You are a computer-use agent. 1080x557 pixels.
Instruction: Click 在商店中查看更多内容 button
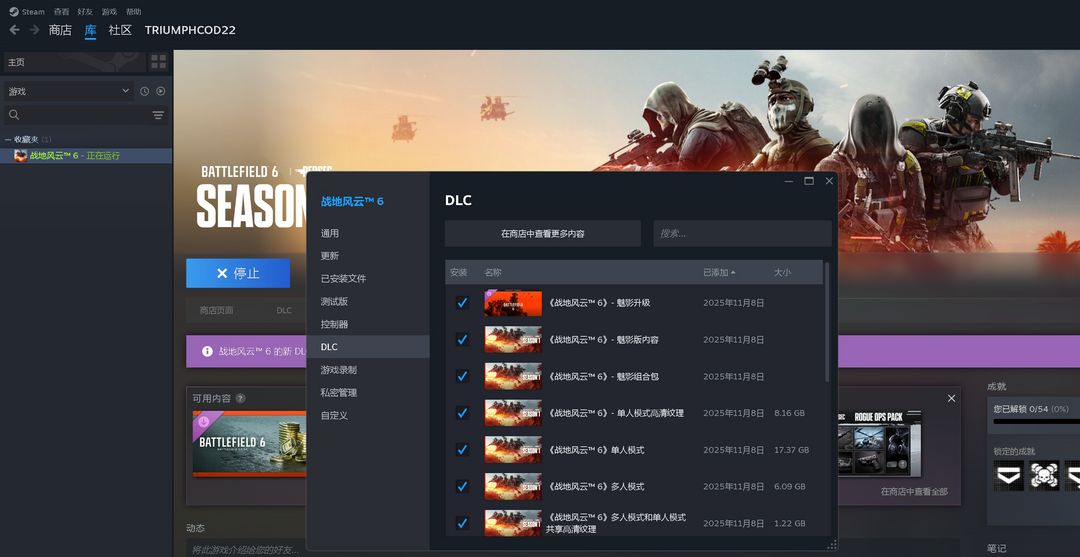tap(542, 234)
